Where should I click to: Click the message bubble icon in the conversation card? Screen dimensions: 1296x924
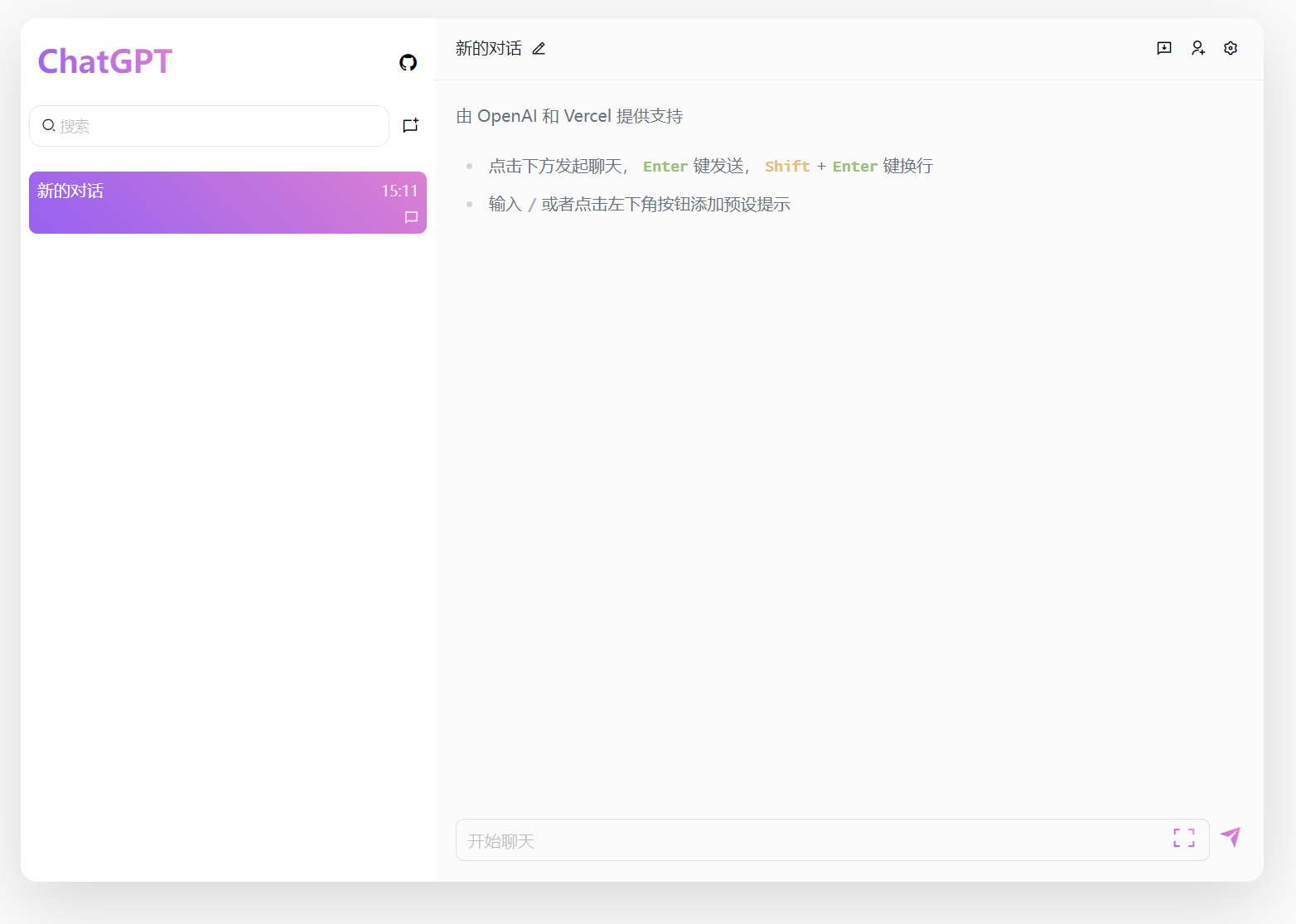(x=411, y=217)
